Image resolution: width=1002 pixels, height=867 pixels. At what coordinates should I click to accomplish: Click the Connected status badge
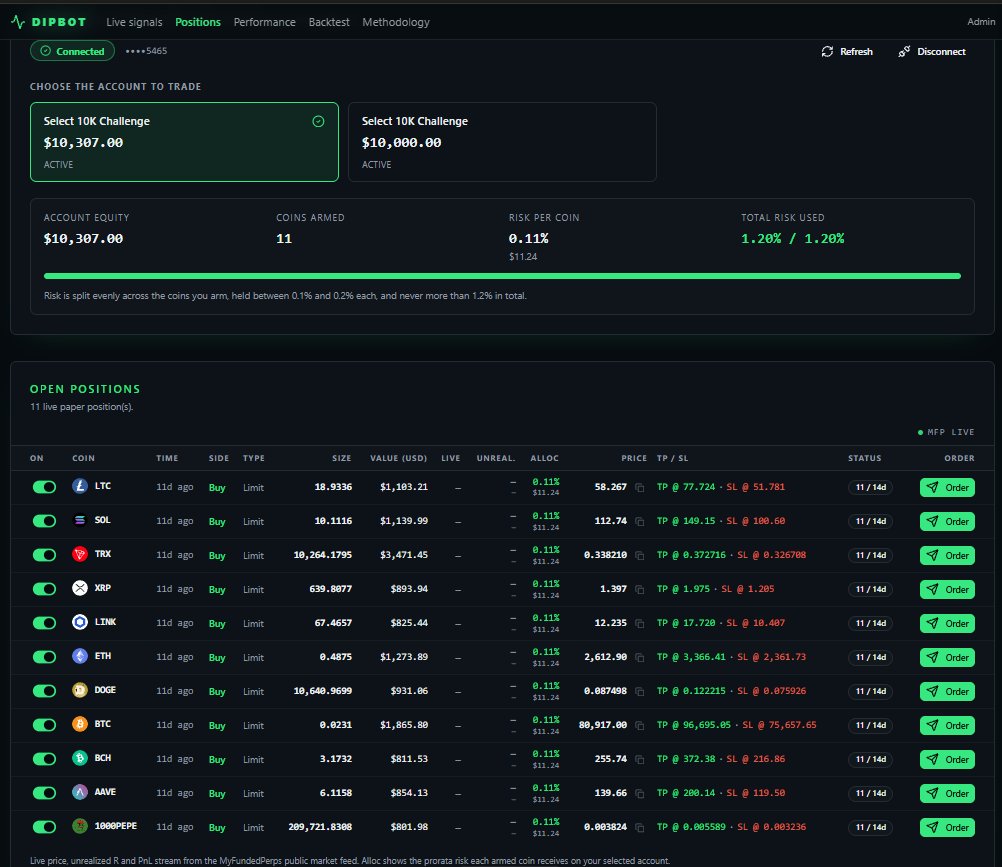(72, 51)
